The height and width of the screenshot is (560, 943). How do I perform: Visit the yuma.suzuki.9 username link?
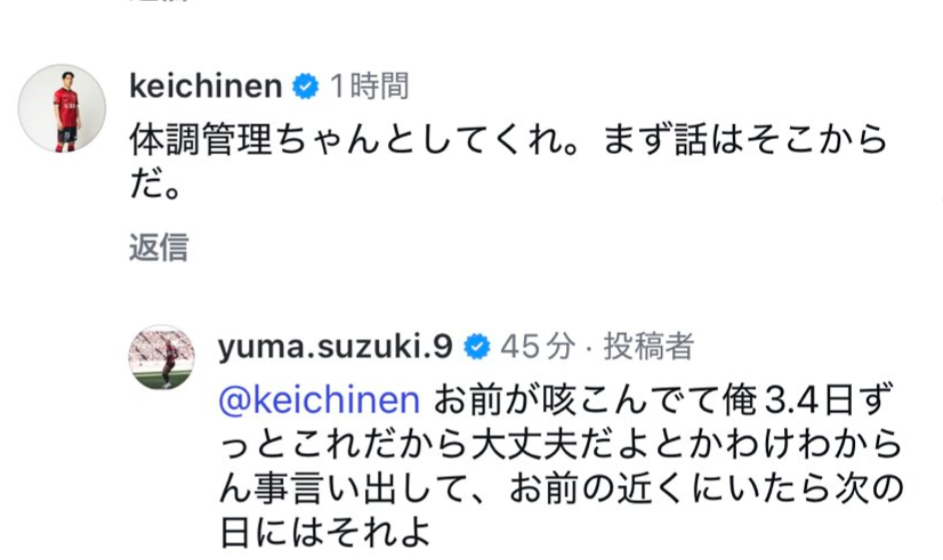point(335,347)
